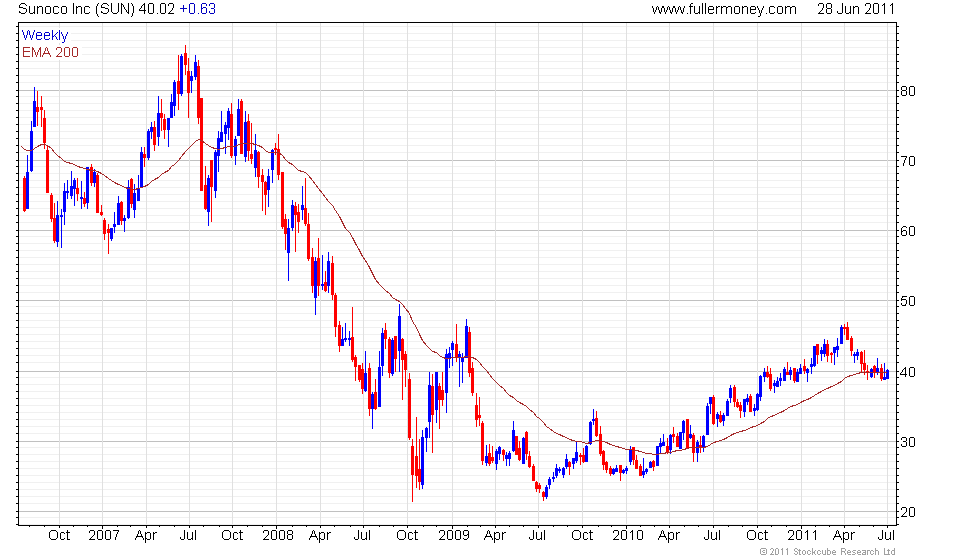The height and width of the screenshot is (560, 980).
Task: Click the date '28 Jun 2011'
Action: coord(856,9)
